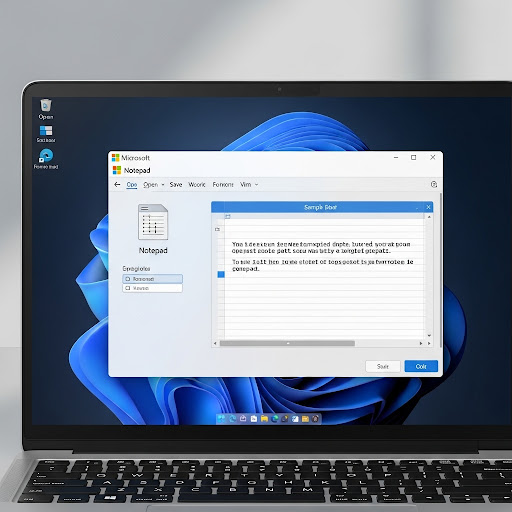Image resolution: width=512 pixels, height=512 pixels.
Task: Open the Edge desktop shortcut
Action: click(x=46, y=155)
